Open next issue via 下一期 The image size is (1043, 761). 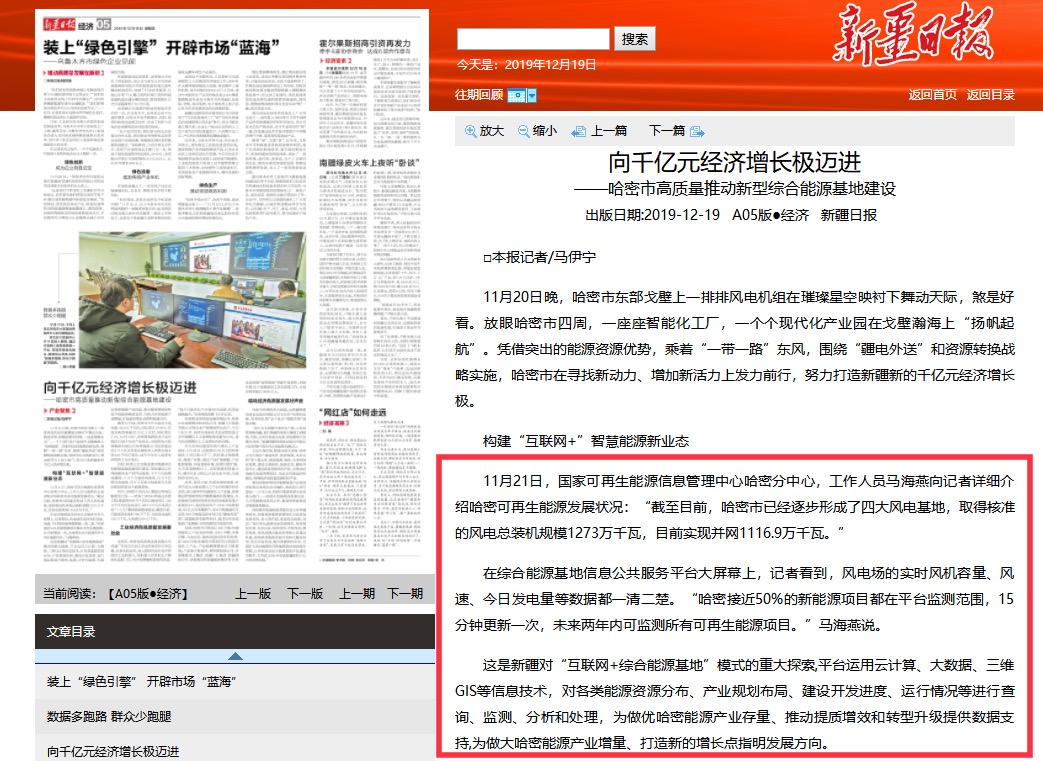point(405,593)
